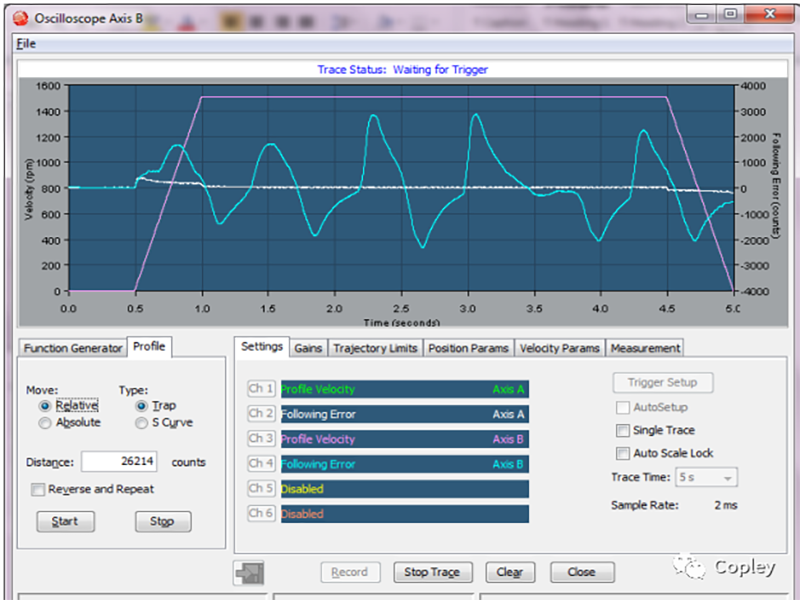Check the Auto Scale Lock option
The height and width of the screenshot is (600, 800).
pyautogui.click(x=624, y=454)
